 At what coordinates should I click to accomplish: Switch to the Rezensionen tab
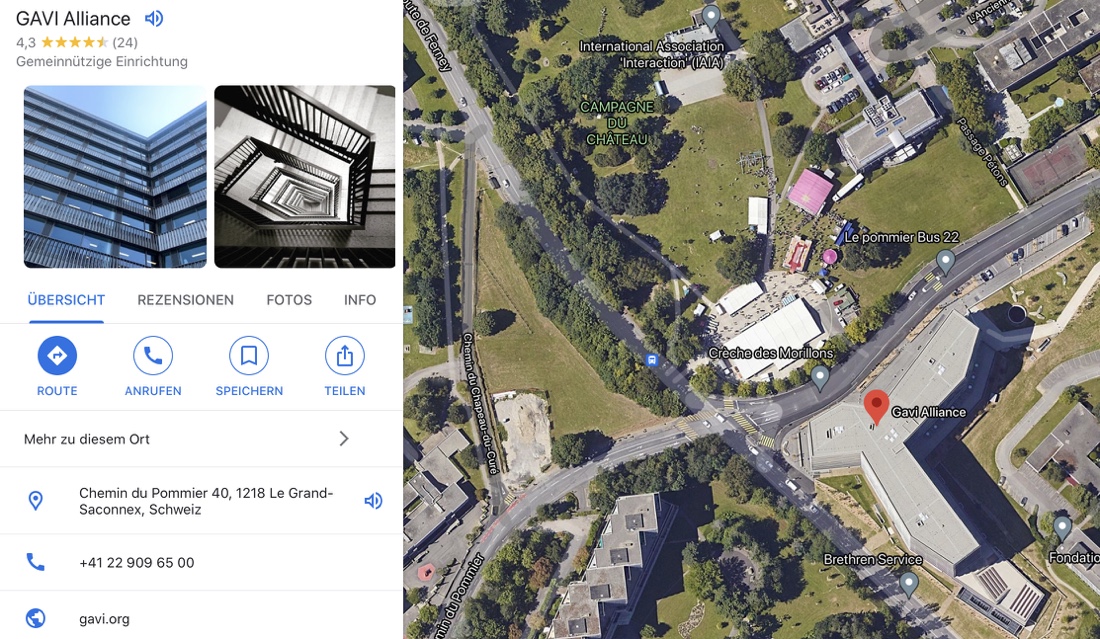(x=185, y=300)
